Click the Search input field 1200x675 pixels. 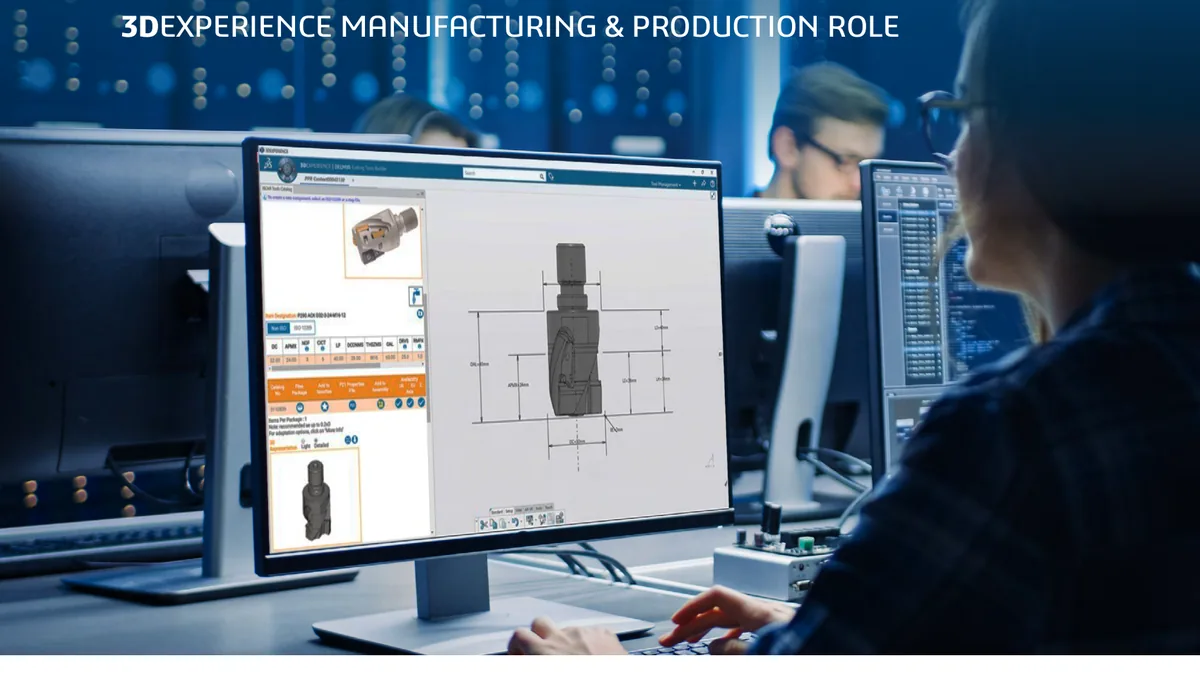click(x=503, y=174)
